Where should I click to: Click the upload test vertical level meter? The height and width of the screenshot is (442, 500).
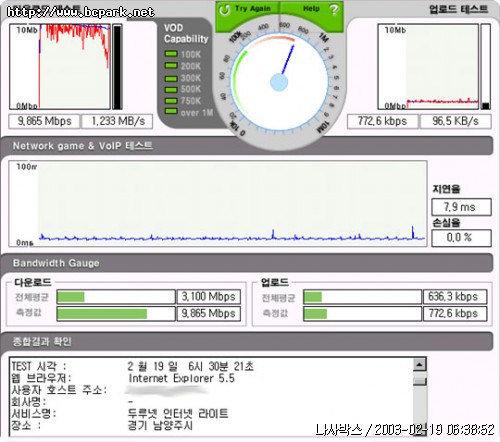click(x=486, y=67)
